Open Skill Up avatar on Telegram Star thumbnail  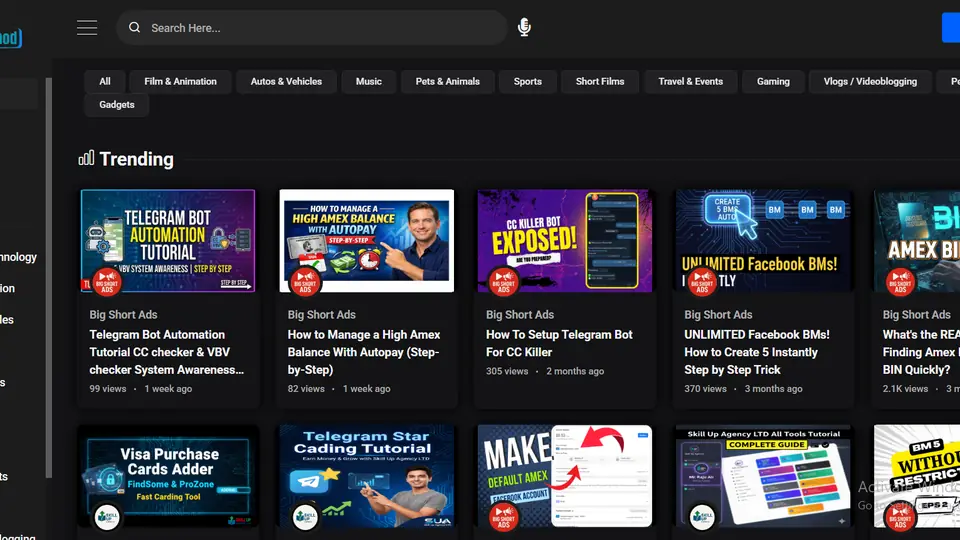305,517
